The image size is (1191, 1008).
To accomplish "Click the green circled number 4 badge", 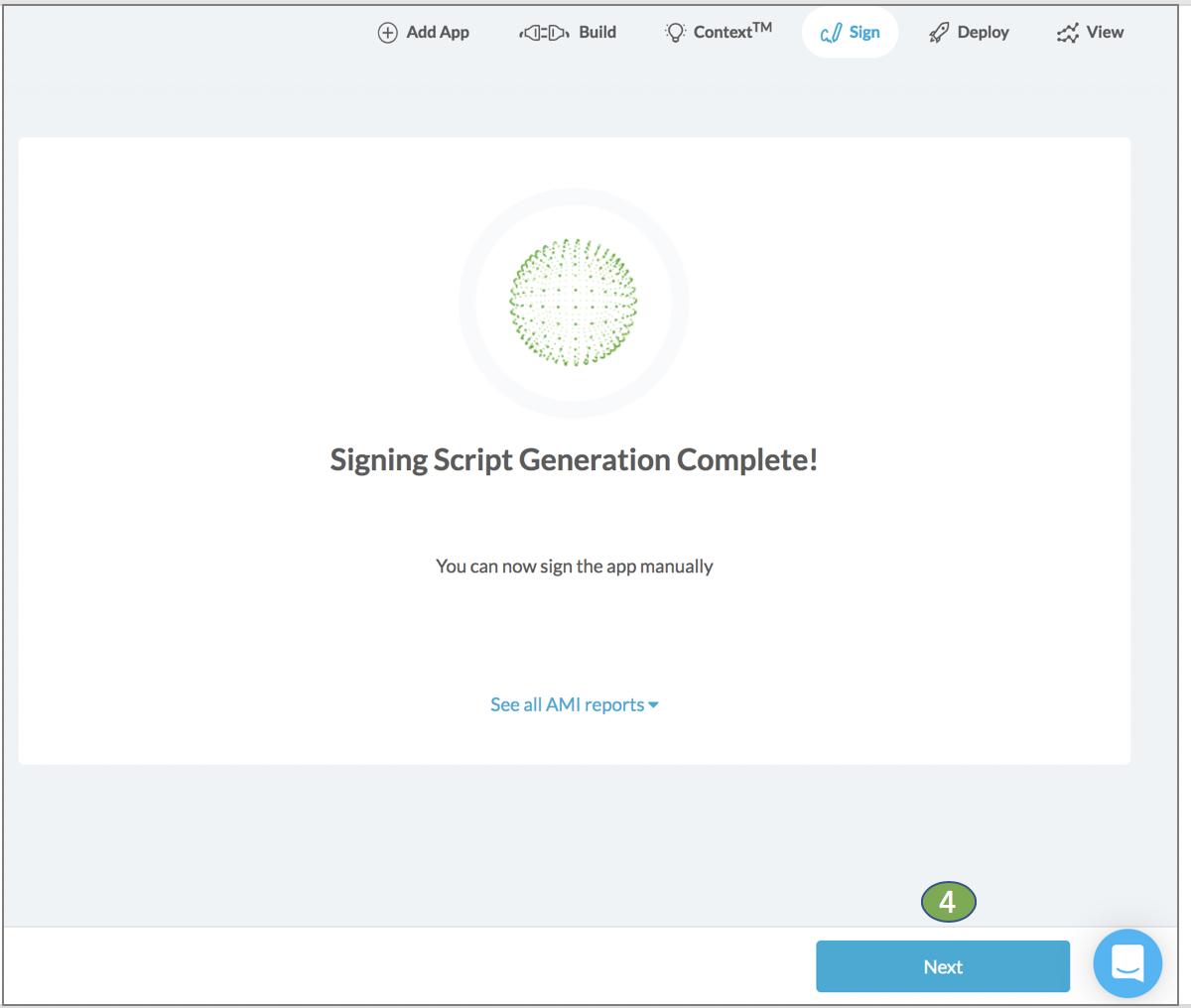I will 948,902.
